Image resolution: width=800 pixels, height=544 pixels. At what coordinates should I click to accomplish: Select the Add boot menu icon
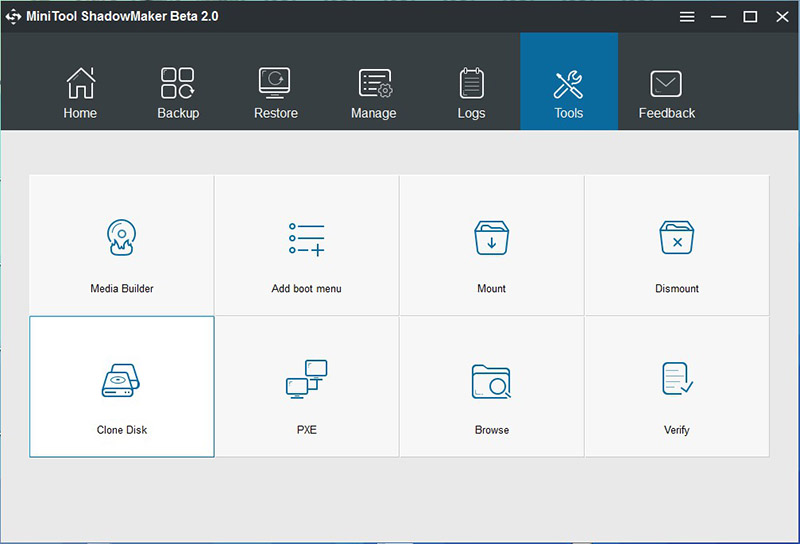pyautogui.click(x=306, y=240)
